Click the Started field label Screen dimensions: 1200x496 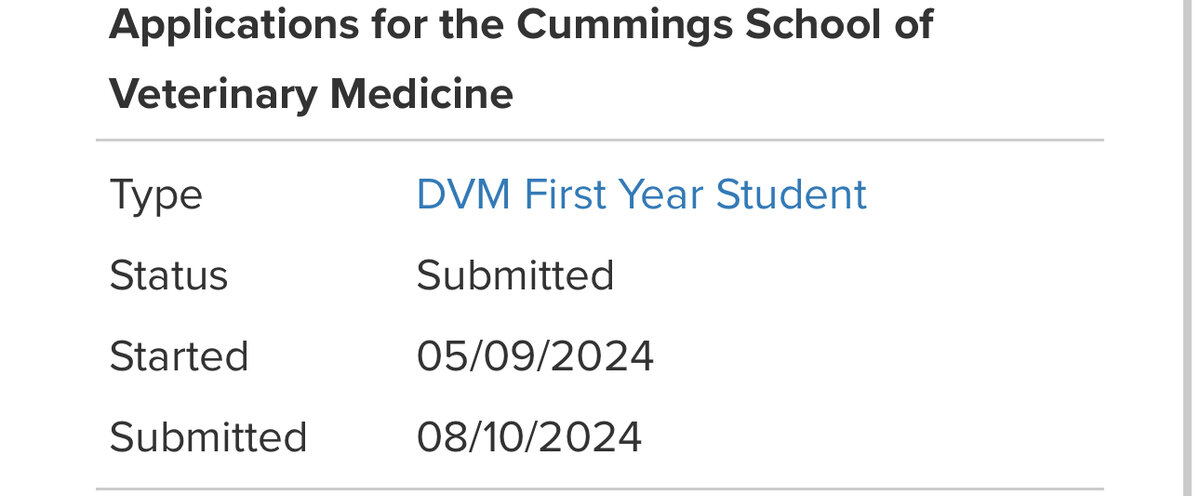tap(179, 356)
